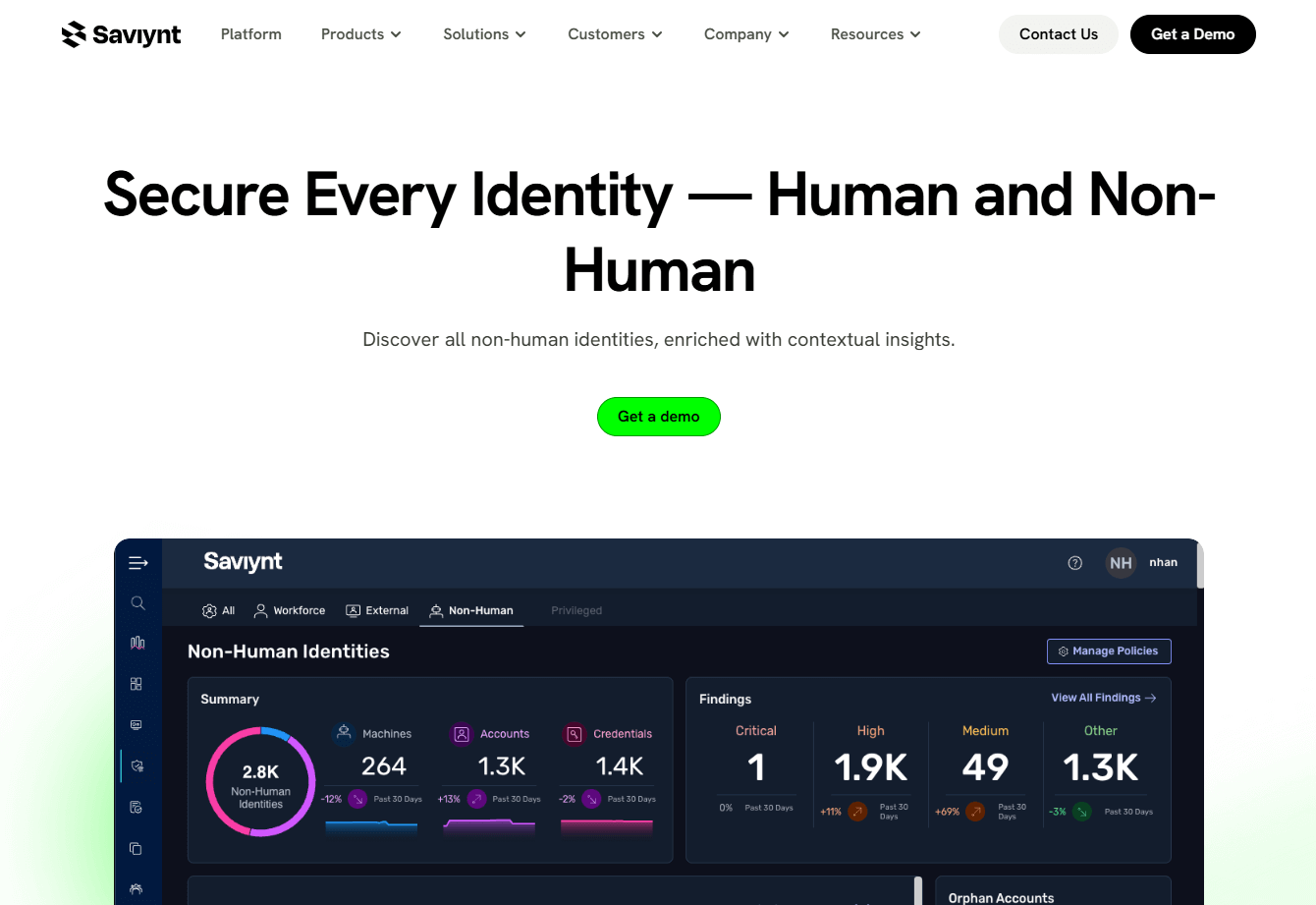
Task: Open the Solutions dropdown
Action: pos(484,33)
